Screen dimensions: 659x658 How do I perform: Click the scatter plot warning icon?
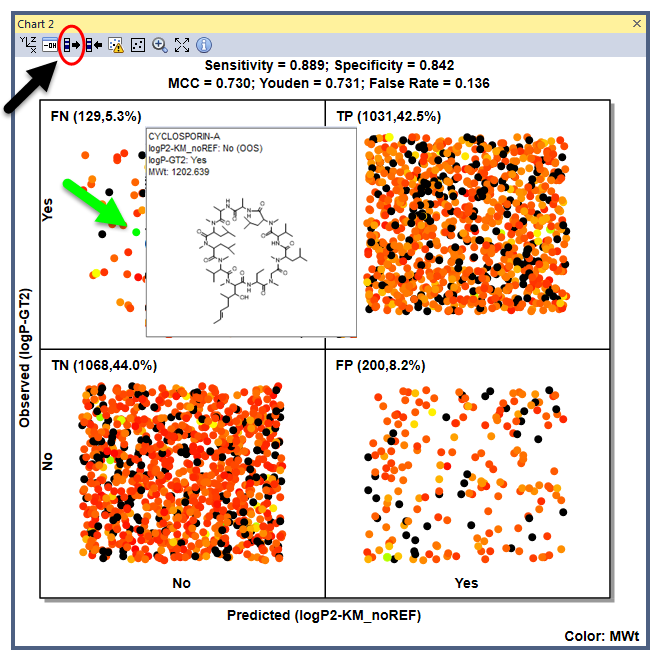tap(116, 45)
